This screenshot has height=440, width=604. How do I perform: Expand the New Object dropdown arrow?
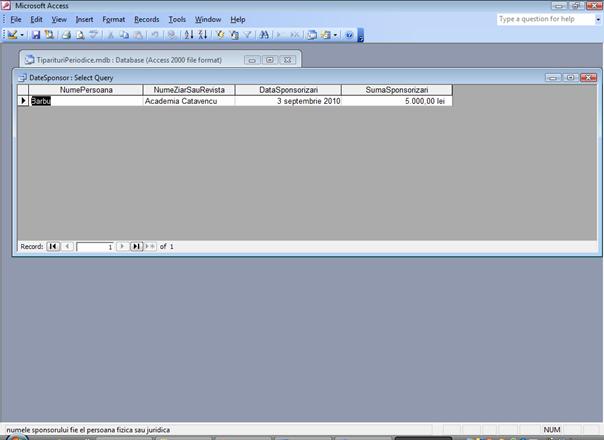(x=335, y=34)
